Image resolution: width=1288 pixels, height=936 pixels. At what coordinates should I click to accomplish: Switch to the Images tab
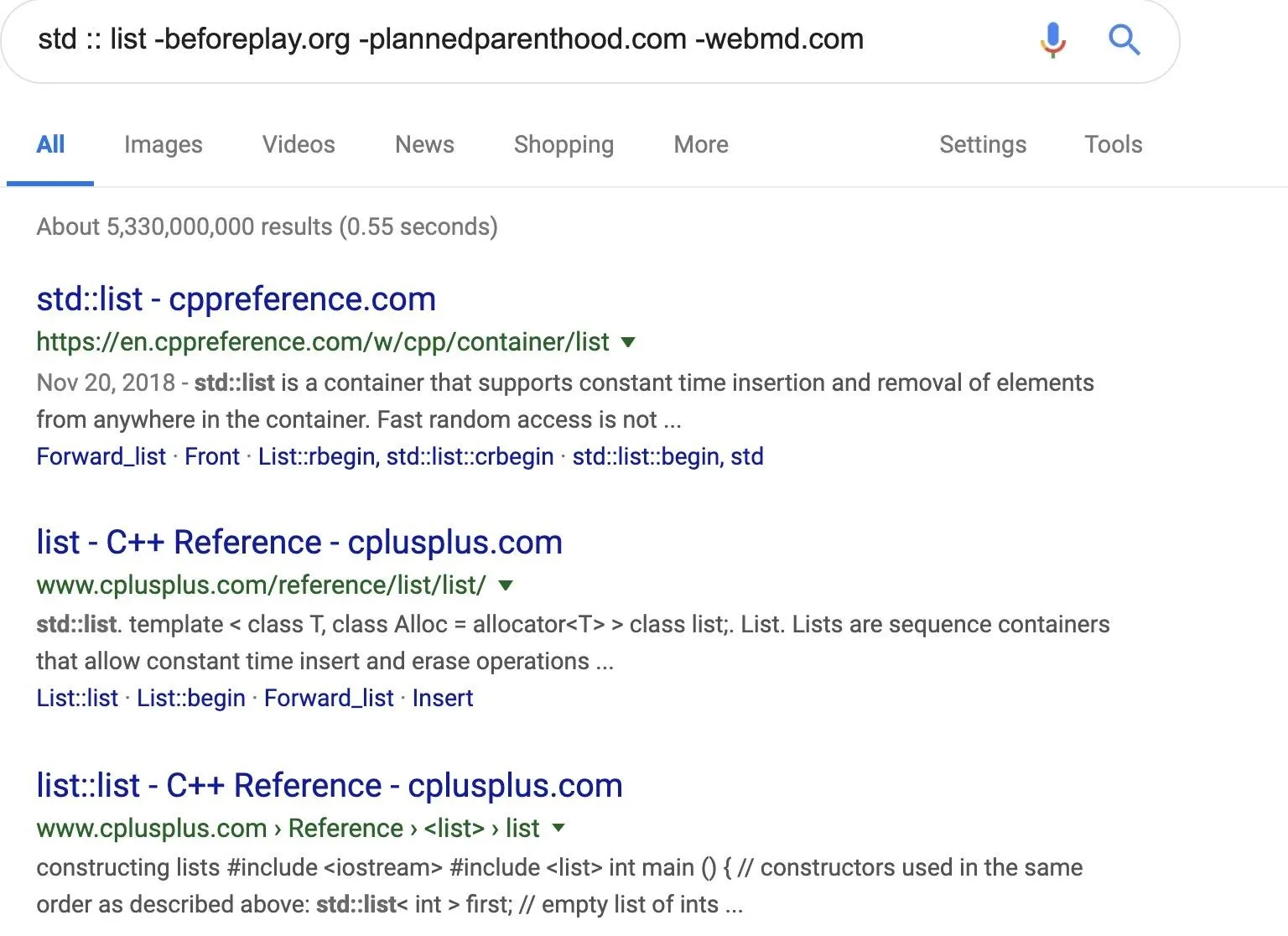[164, 144]
